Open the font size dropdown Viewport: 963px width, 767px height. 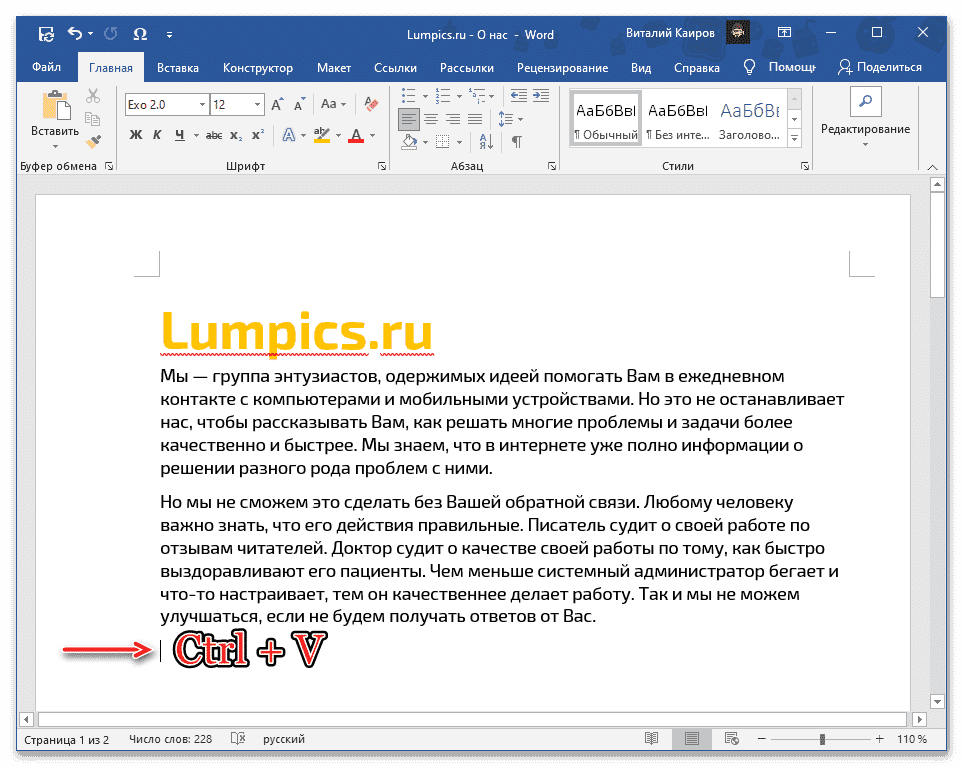tap(257, 102)
